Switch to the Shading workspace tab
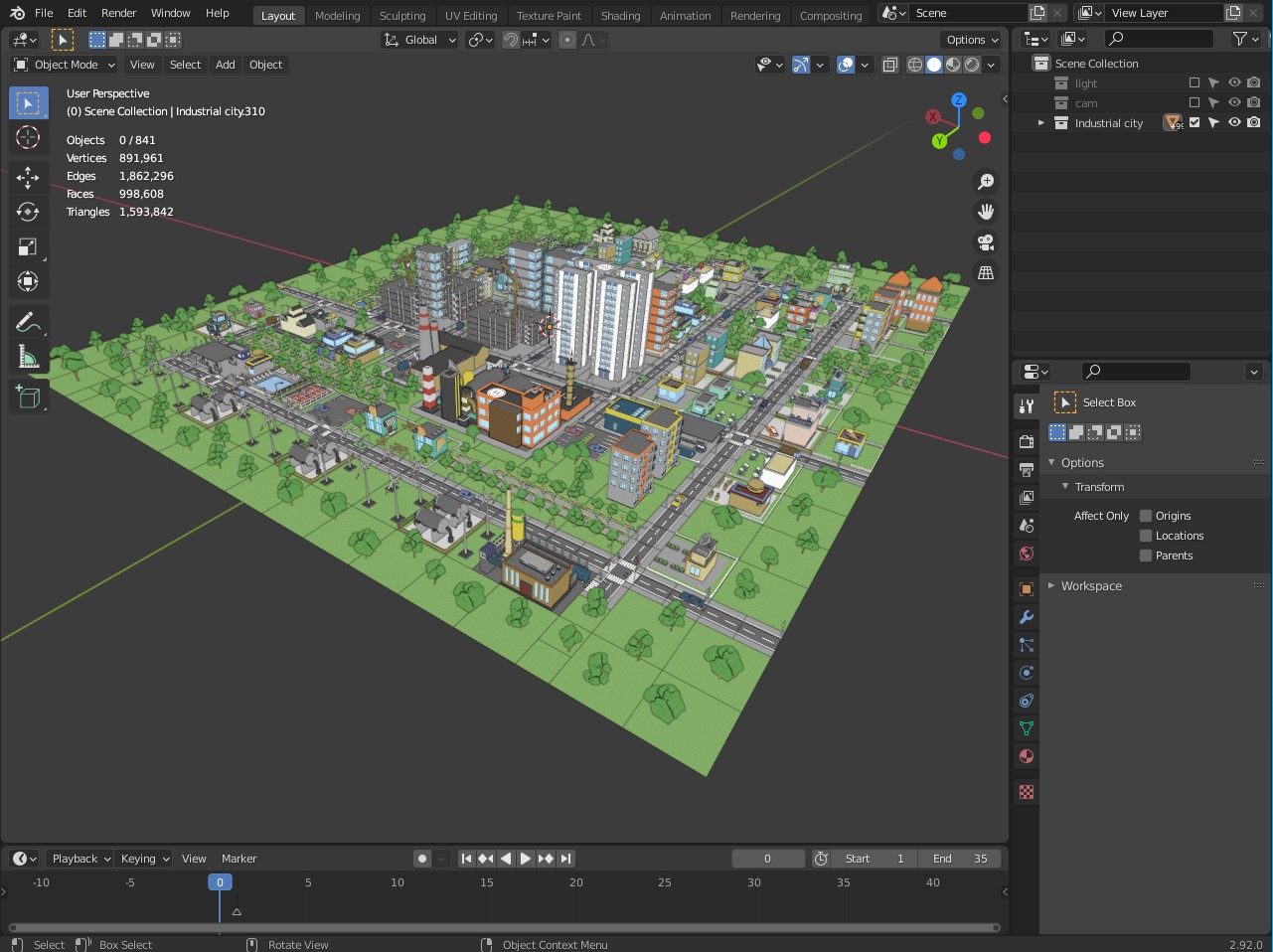 click(620, 15)
